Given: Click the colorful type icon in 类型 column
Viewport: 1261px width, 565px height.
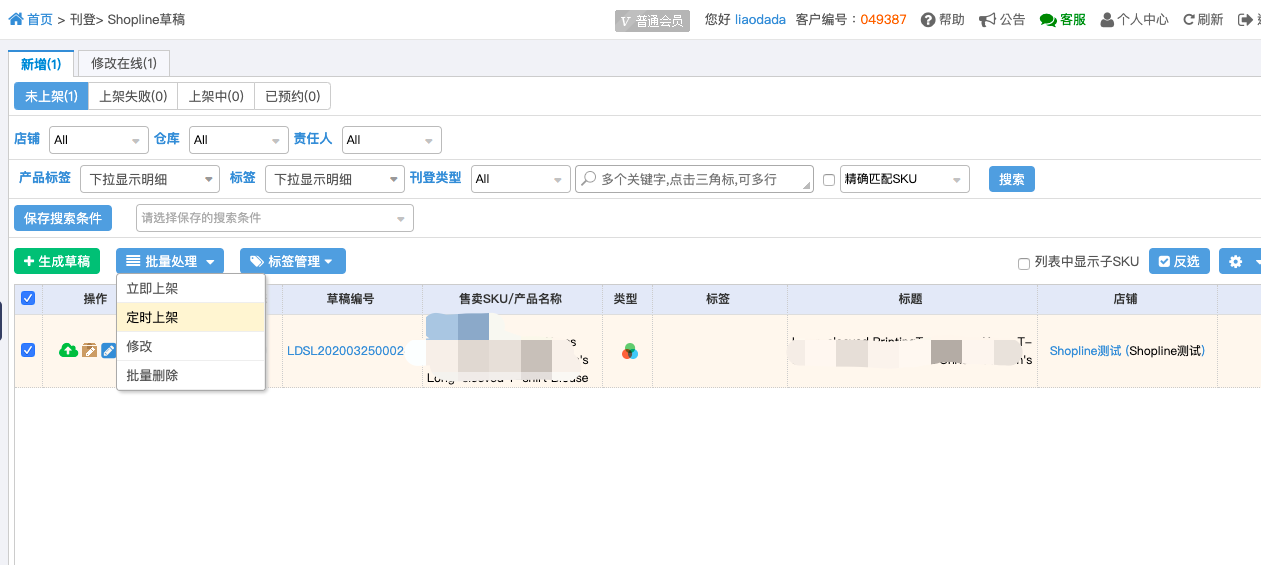Looking at the screenshot, I should pos(629,351).
